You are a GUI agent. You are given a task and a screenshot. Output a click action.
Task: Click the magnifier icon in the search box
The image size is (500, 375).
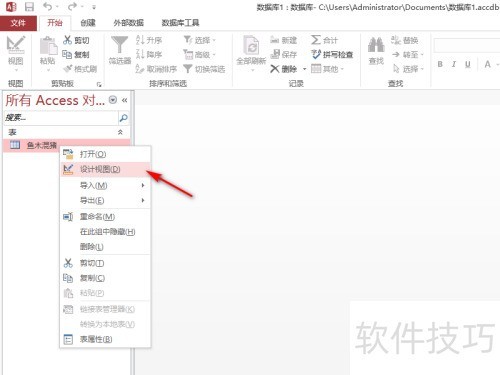click(123, 118)
